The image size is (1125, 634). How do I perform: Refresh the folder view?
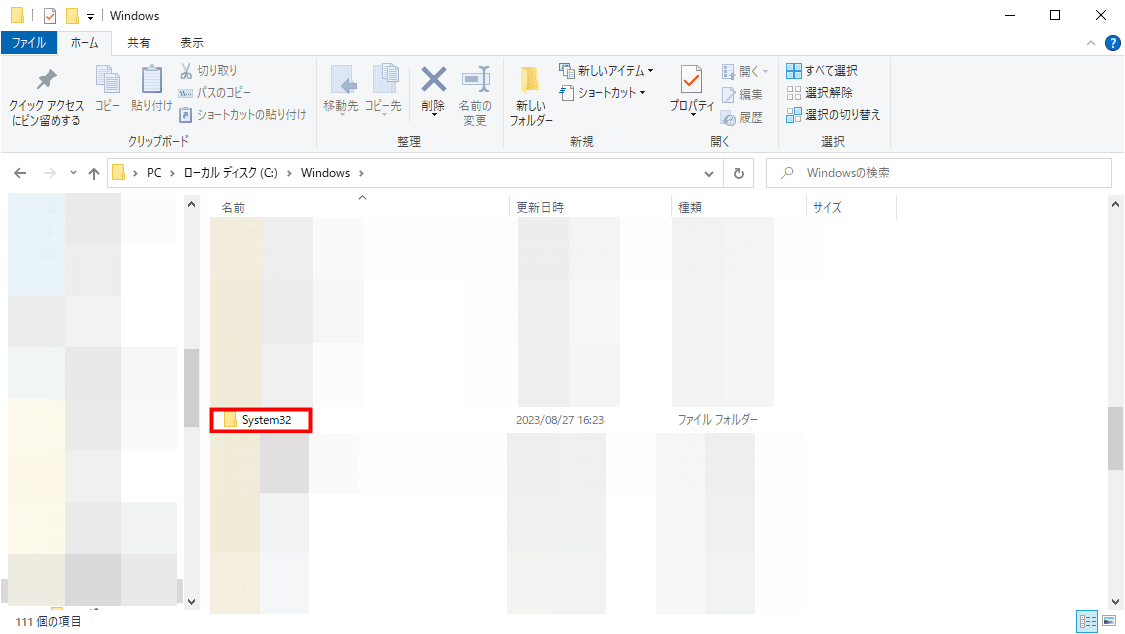click(x=738, y=172)
